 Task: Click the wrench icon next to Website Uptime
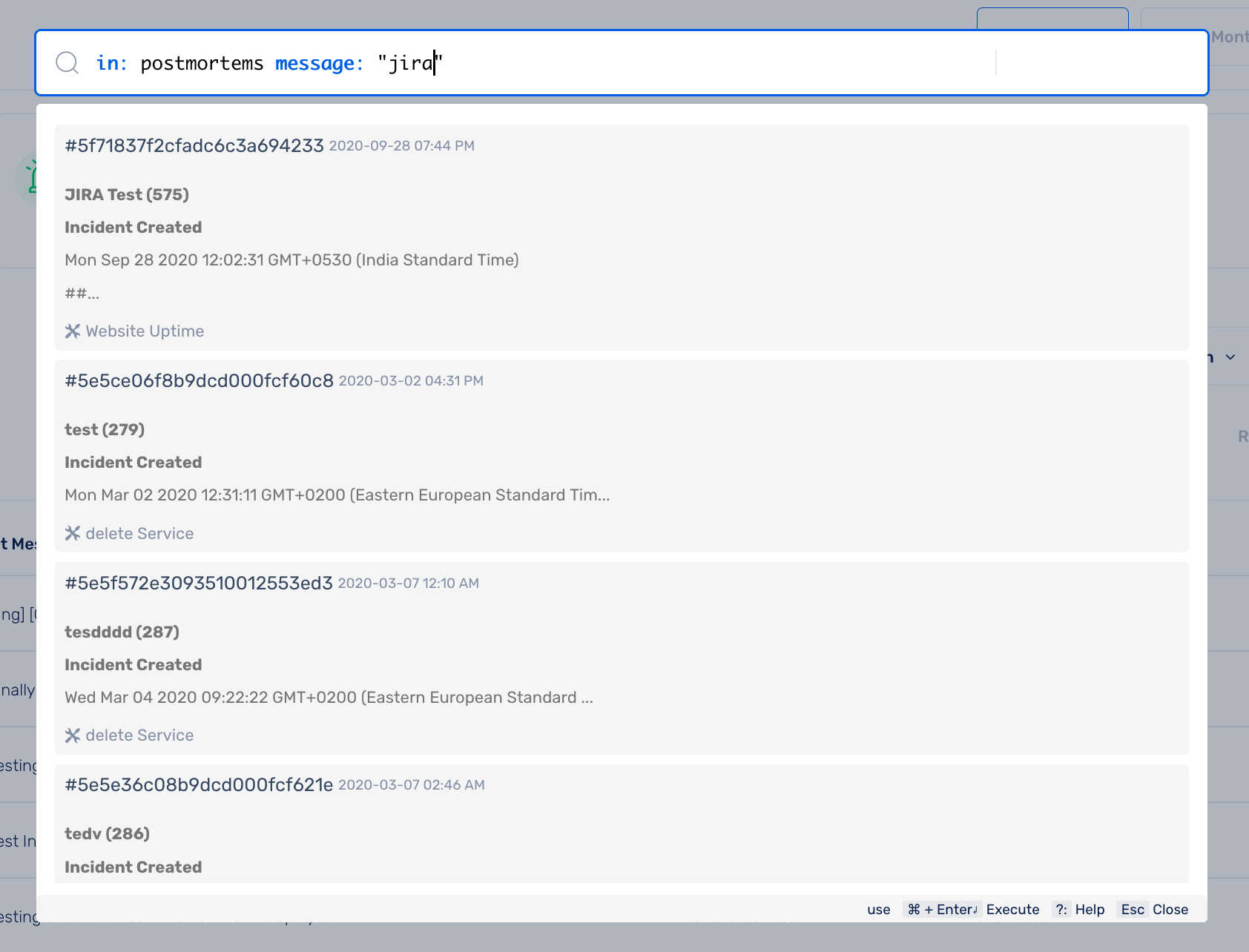(x=73, y=331)
